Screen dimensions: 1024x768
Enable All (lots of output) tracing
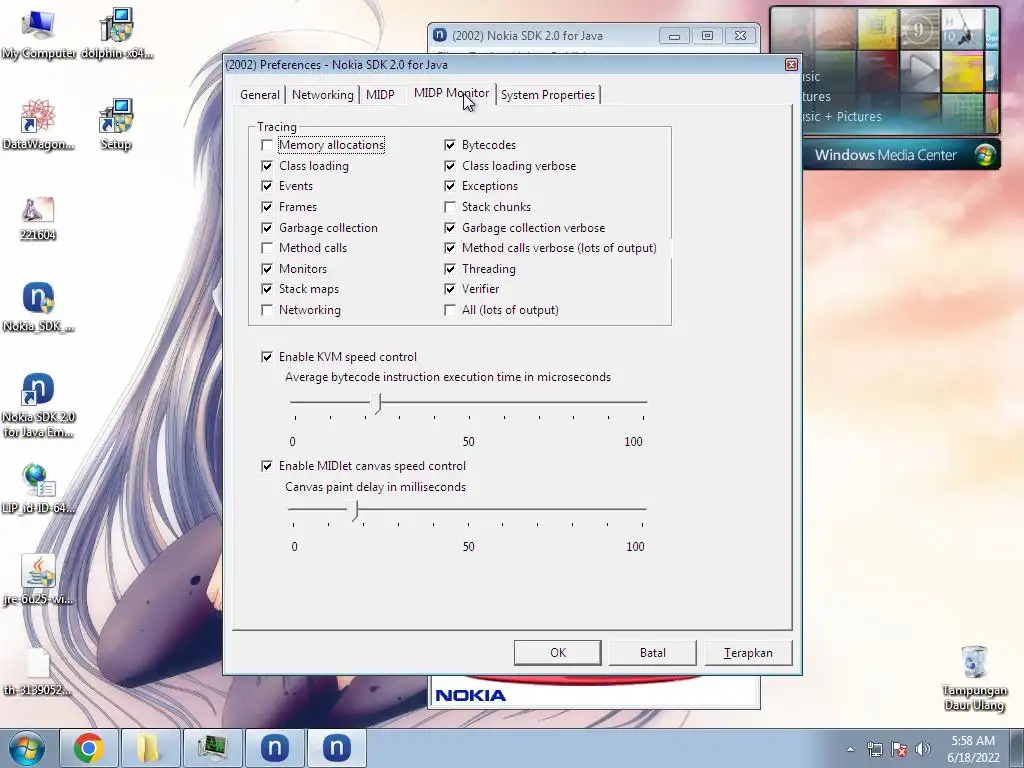[x=449, y=310]
